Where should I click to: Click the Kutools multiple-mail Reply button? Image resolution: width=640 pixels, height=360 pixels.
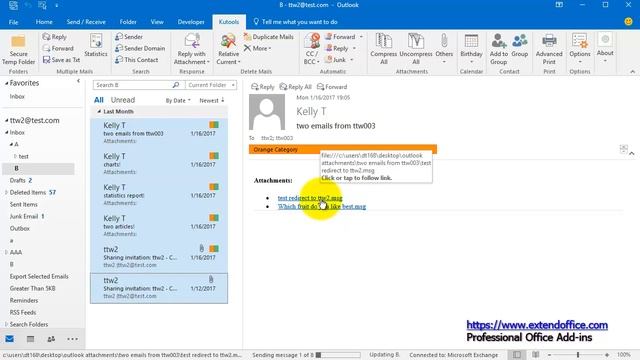[55, 37]
